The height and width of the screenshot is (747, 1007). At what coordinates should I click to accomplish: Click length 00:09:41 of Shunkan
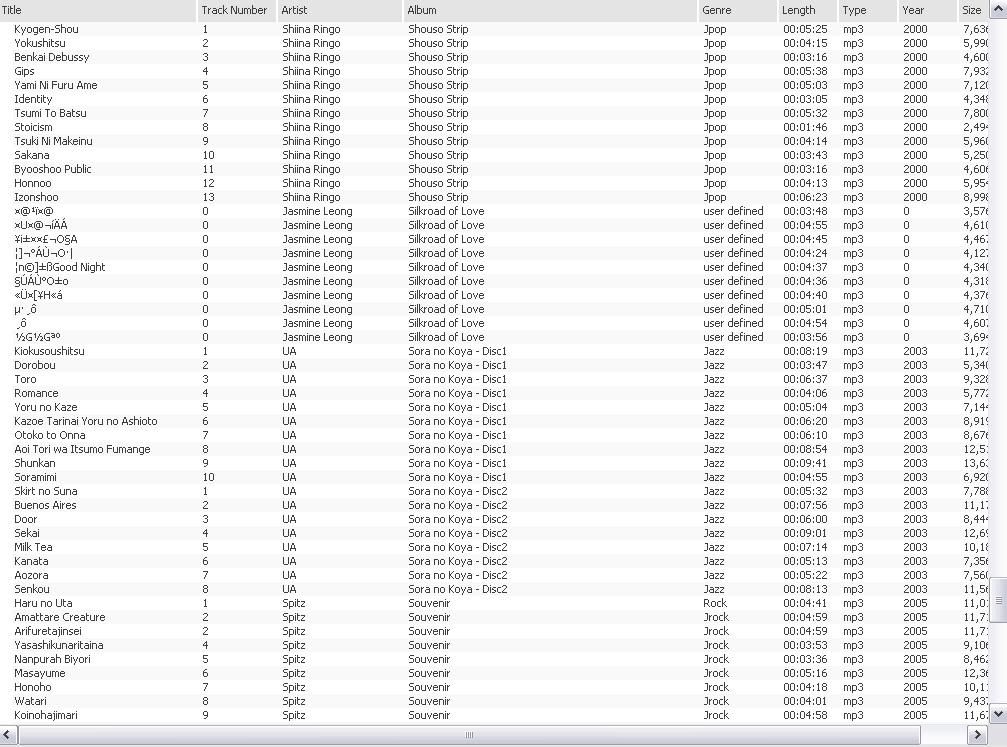(805, 463)
